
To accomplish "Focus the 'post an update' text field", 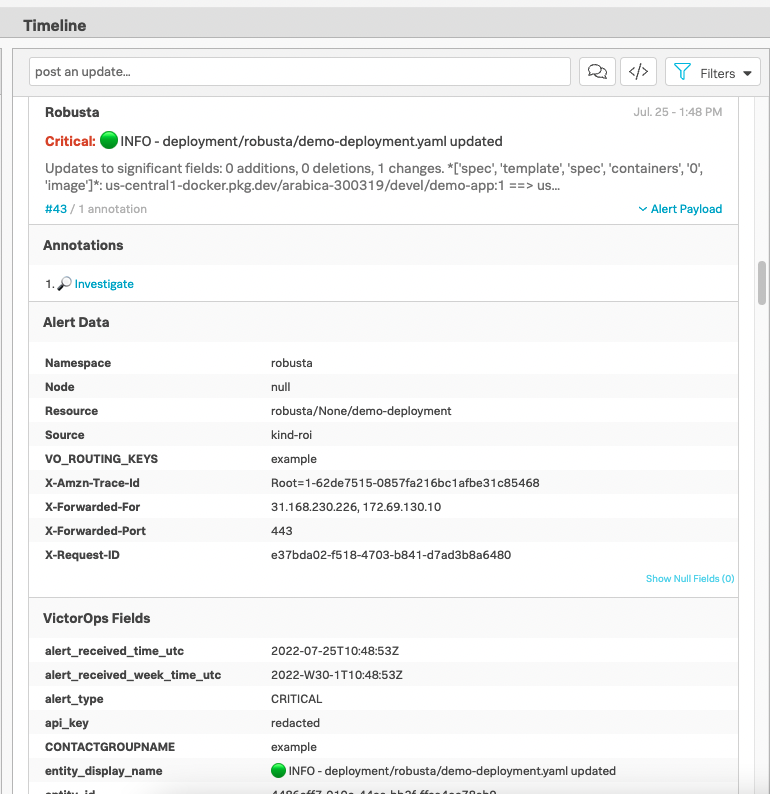I will pos(300,72).
